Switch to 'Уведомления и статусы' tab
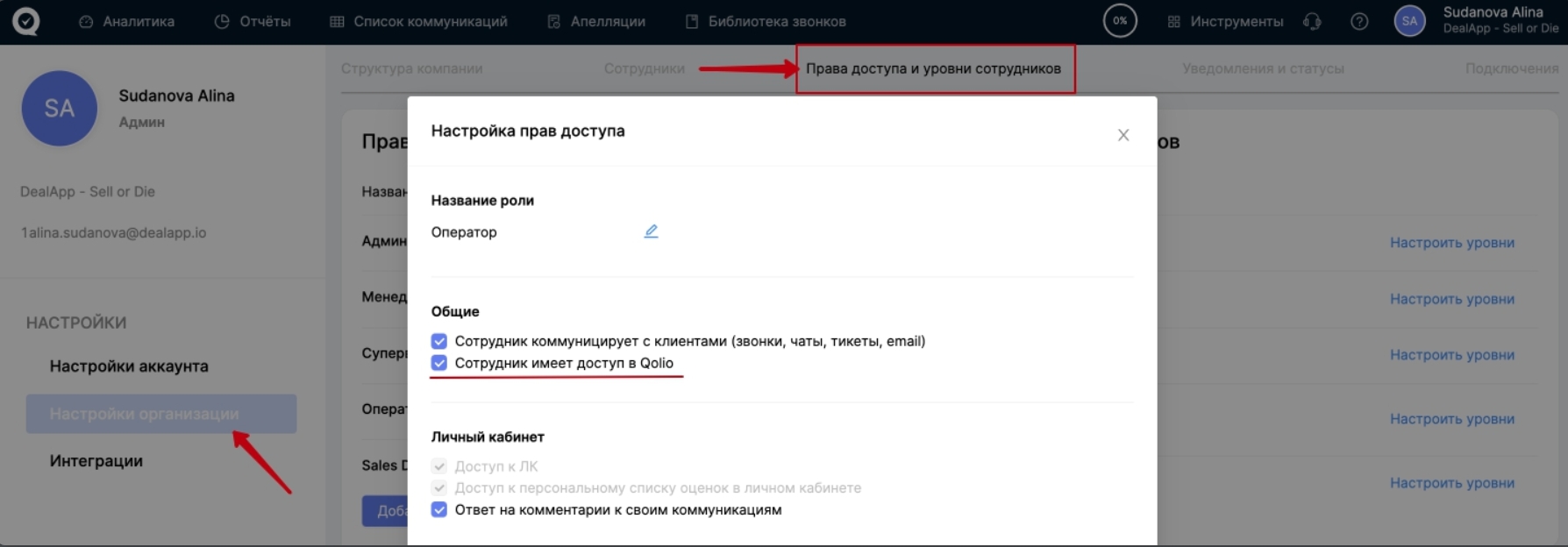This screenshot has width=1568, height=547. (x=1263, y=68)
